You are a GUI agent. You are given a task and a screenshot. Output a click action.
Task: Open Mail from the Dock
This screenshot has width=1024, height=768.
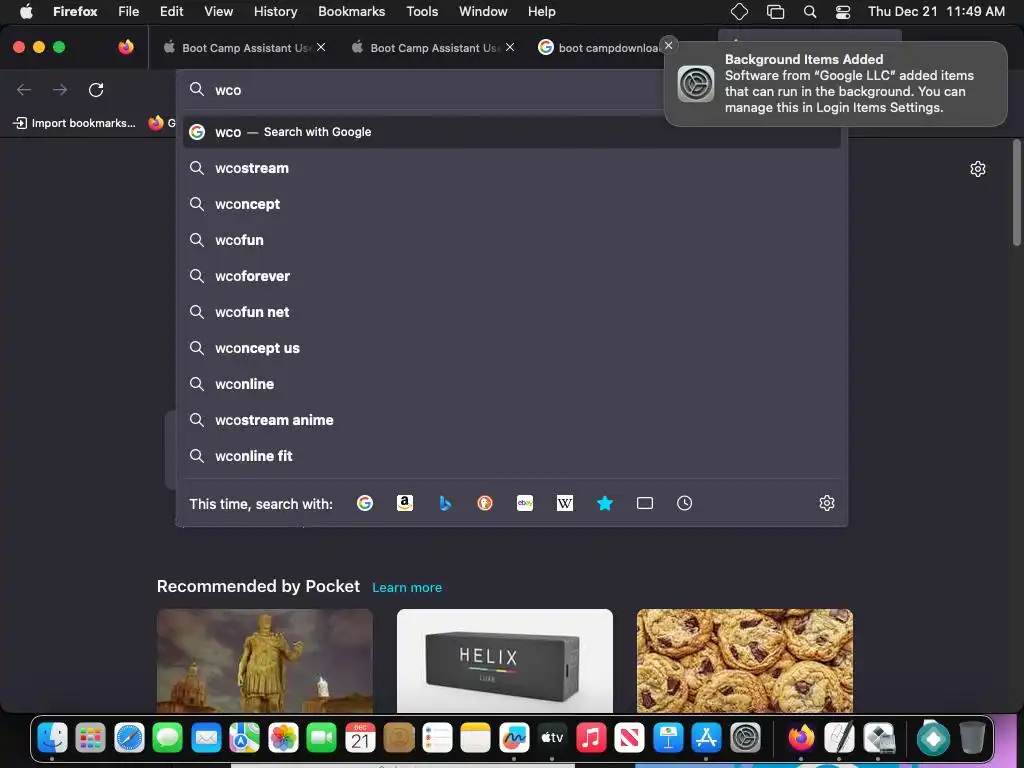pos(206,738)
